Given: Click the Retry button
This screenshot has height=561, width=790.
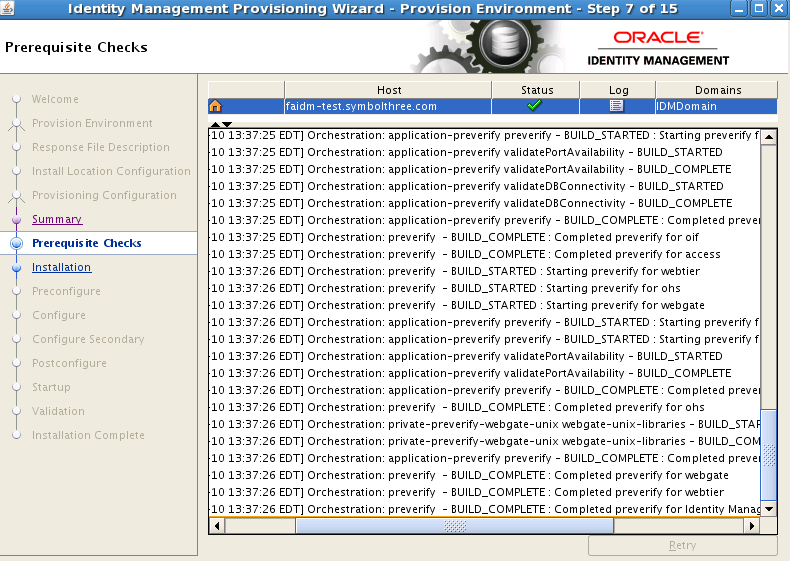Looking at the screenshot, I should pyautogui.click(x=682, y=546).
